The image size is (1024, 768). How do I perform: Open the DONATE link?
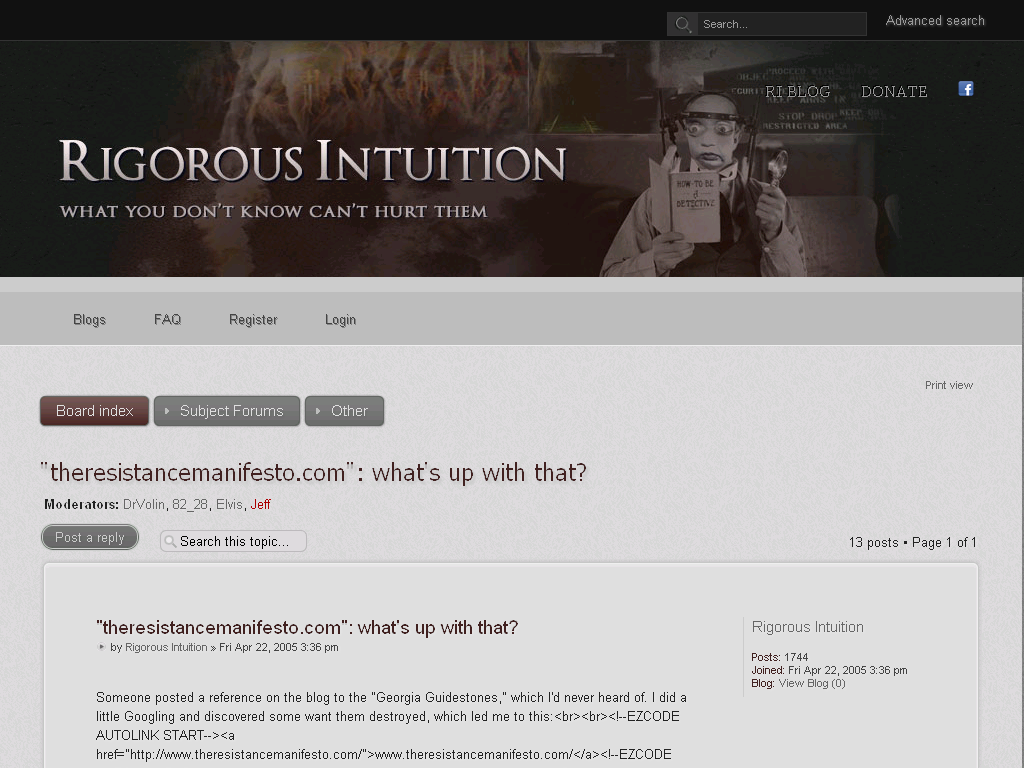[x=894, y=91]
